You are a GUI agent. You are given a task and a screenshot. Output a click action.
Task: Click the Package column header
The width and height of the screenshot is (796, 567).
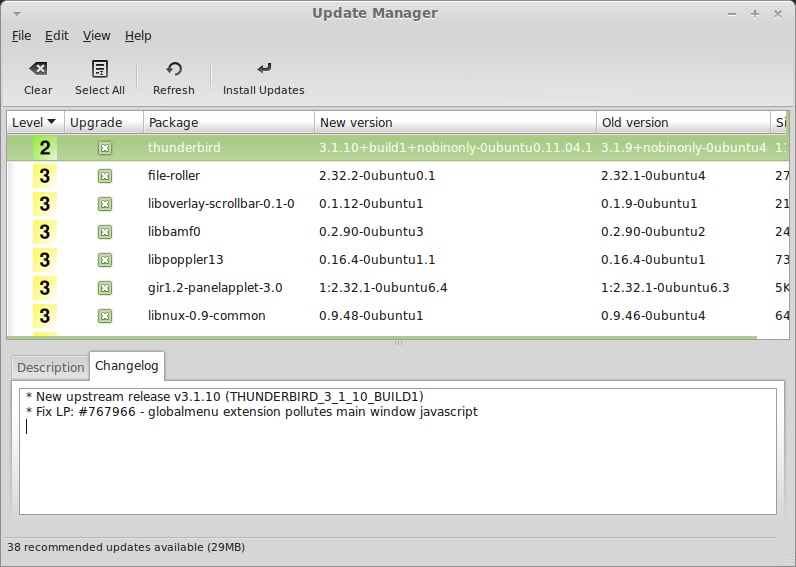coord(228,122)
